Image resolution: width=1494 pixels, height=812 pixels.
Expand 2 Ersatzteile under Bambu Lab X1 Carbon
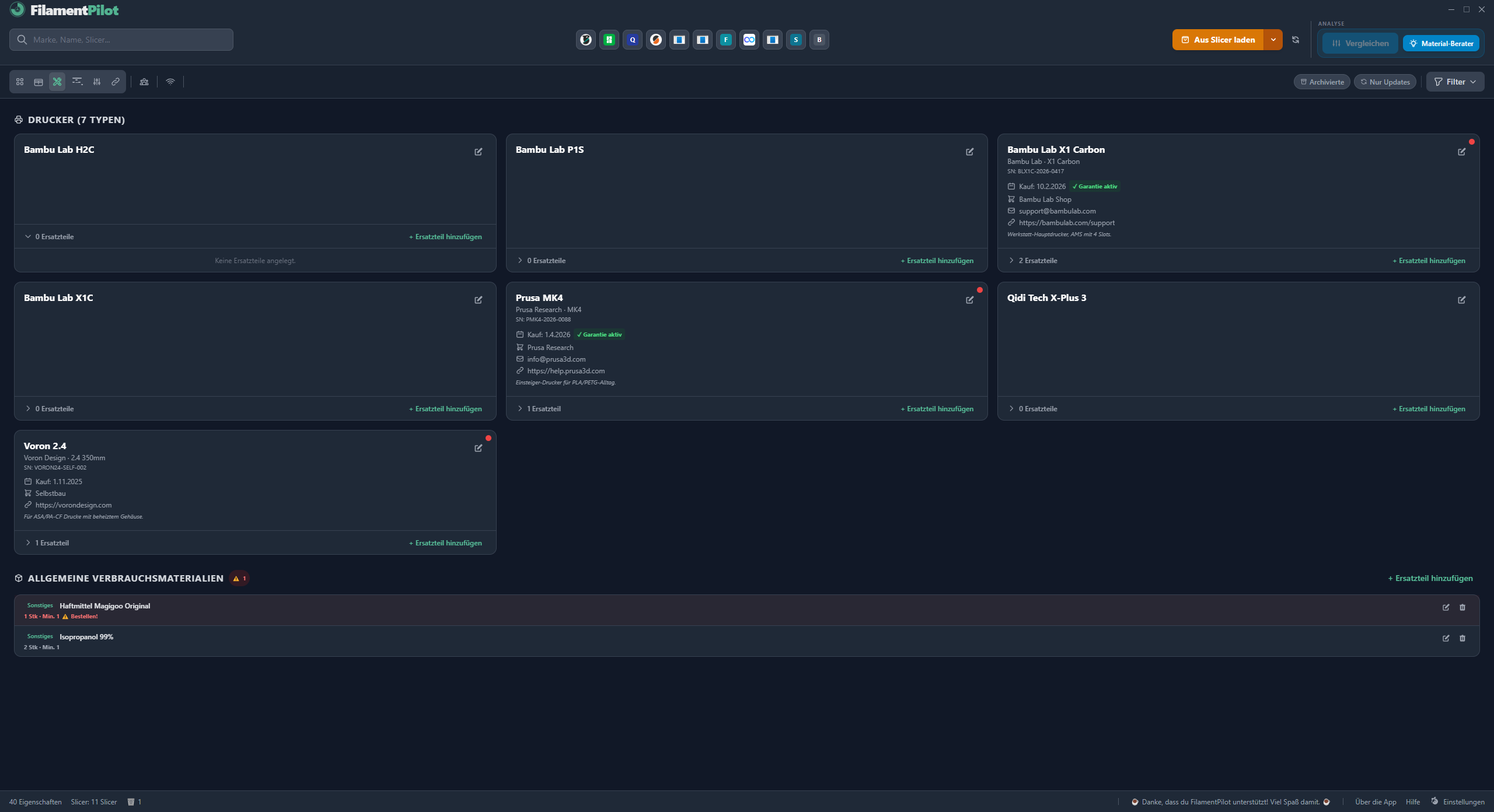pyautogui.click(x=1033, y=261)
